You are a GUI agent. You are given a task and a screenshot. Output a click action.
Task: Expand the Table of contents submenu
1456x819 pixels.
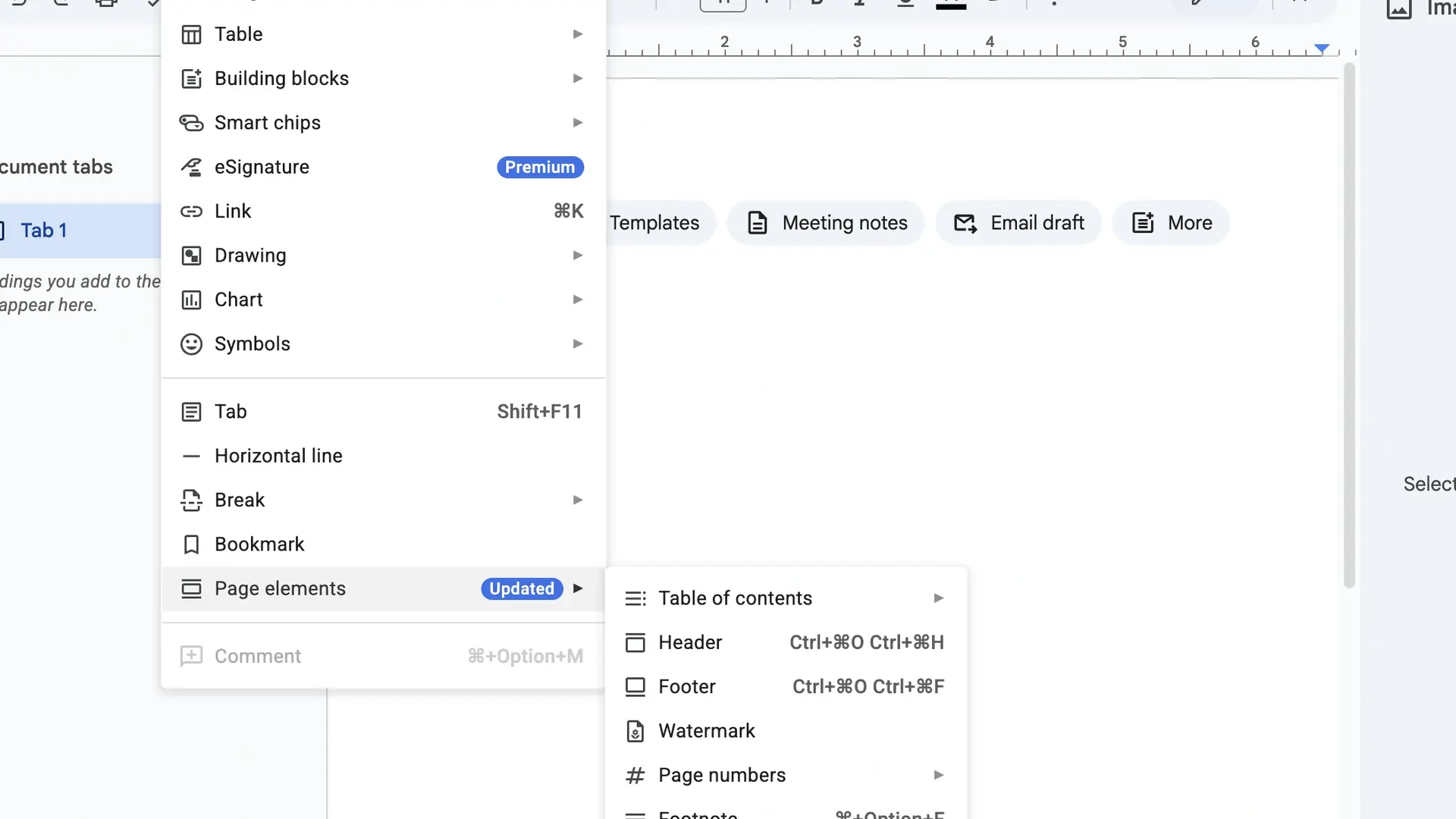click(x=939, y=598)
